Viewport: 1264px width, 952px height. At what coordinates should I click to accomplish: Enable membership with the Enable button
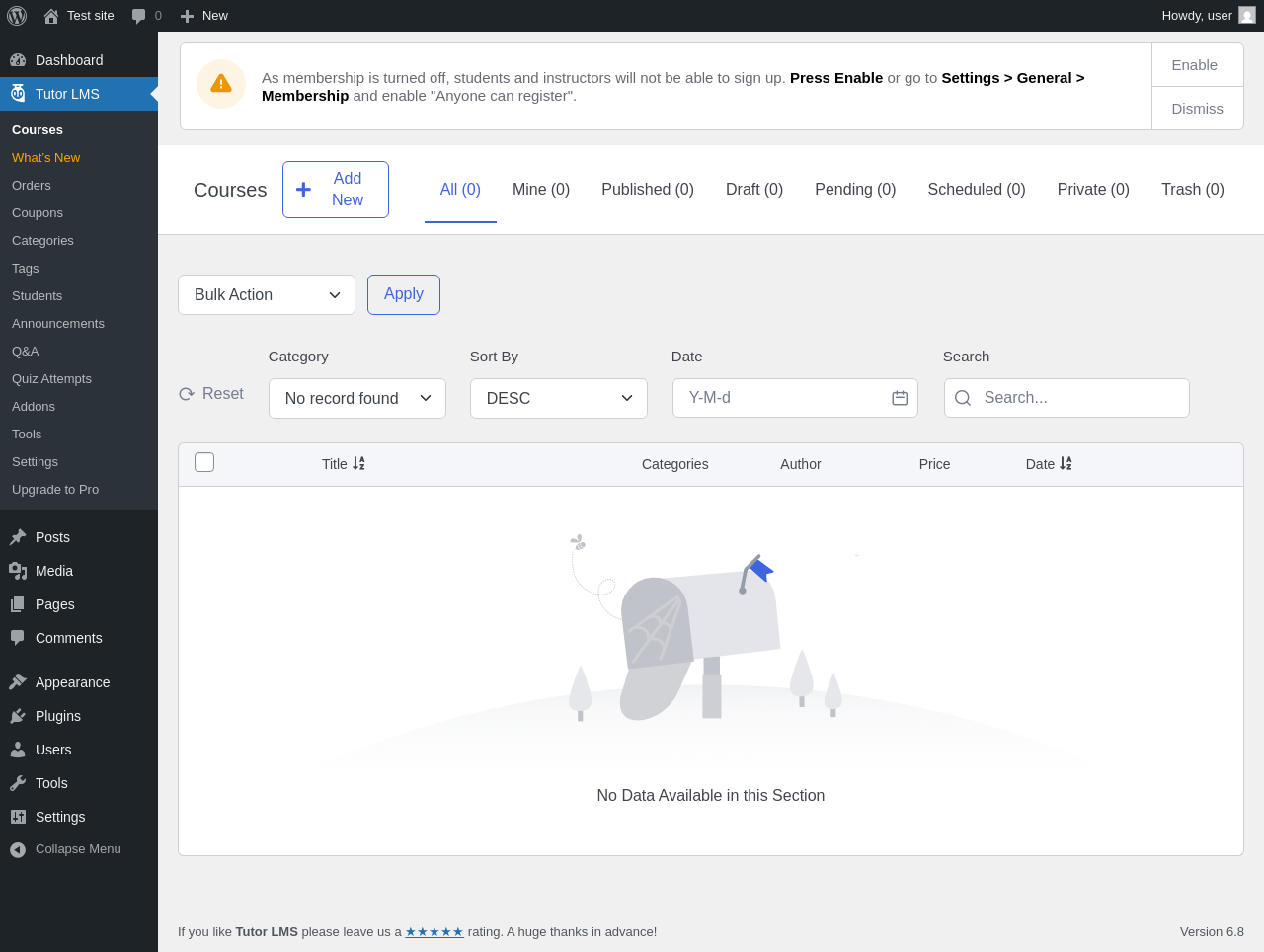[x=1198, y=65]
